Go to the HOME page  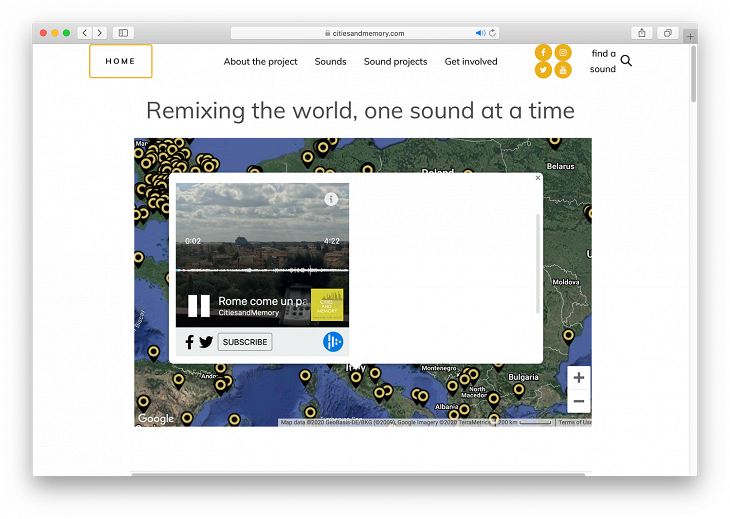pyautogui.click(x=120, y=61)
